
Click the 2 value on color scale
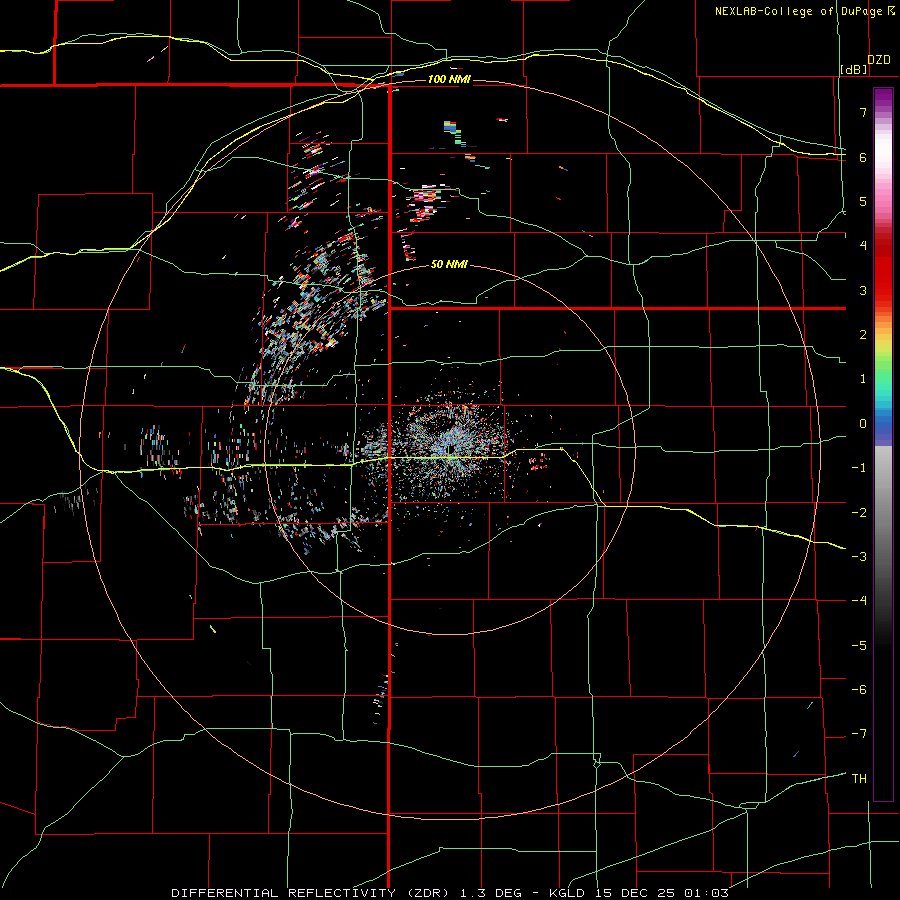pyautogui.click(x=863, y=335)
